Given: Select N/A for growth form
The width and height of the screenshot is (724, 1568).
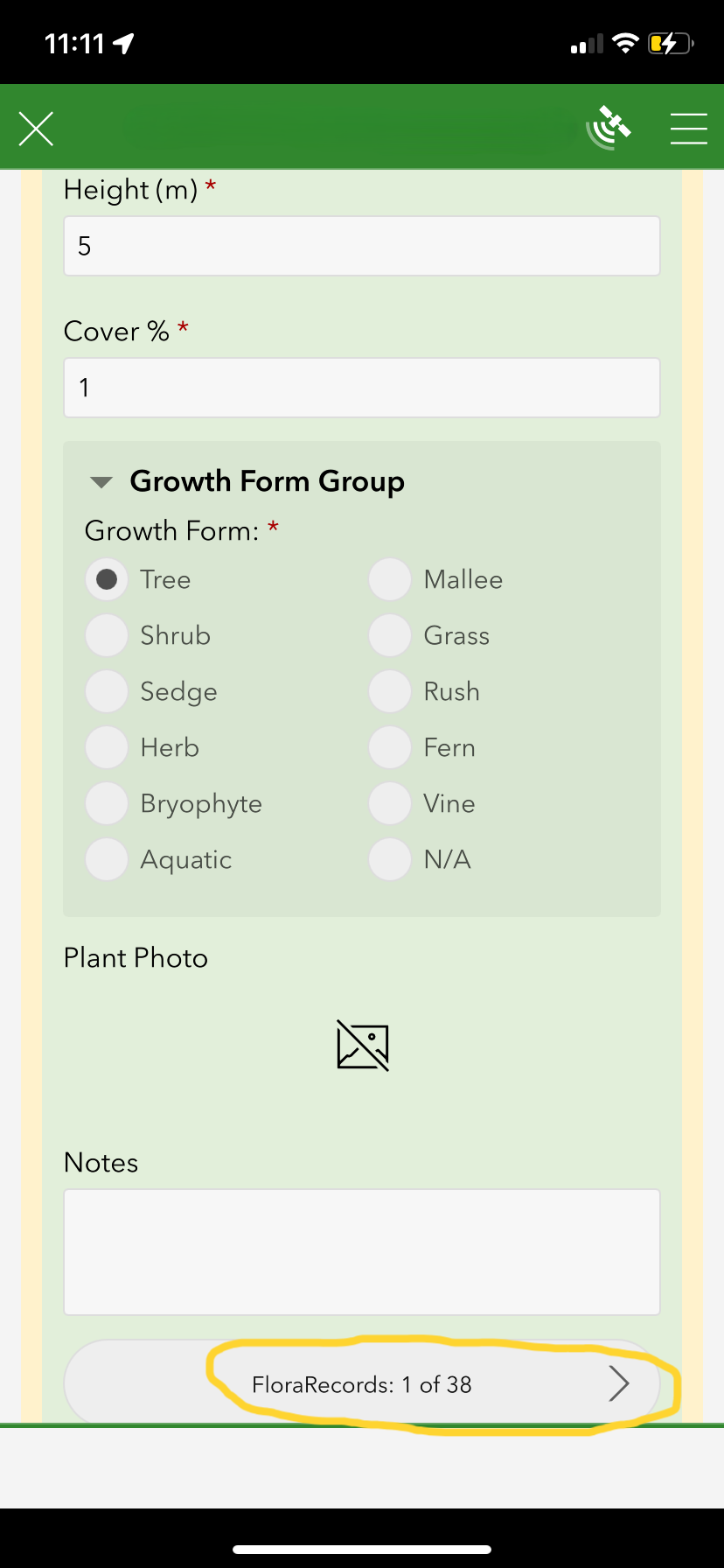Looking at the screenshot, I should point(389,859).
